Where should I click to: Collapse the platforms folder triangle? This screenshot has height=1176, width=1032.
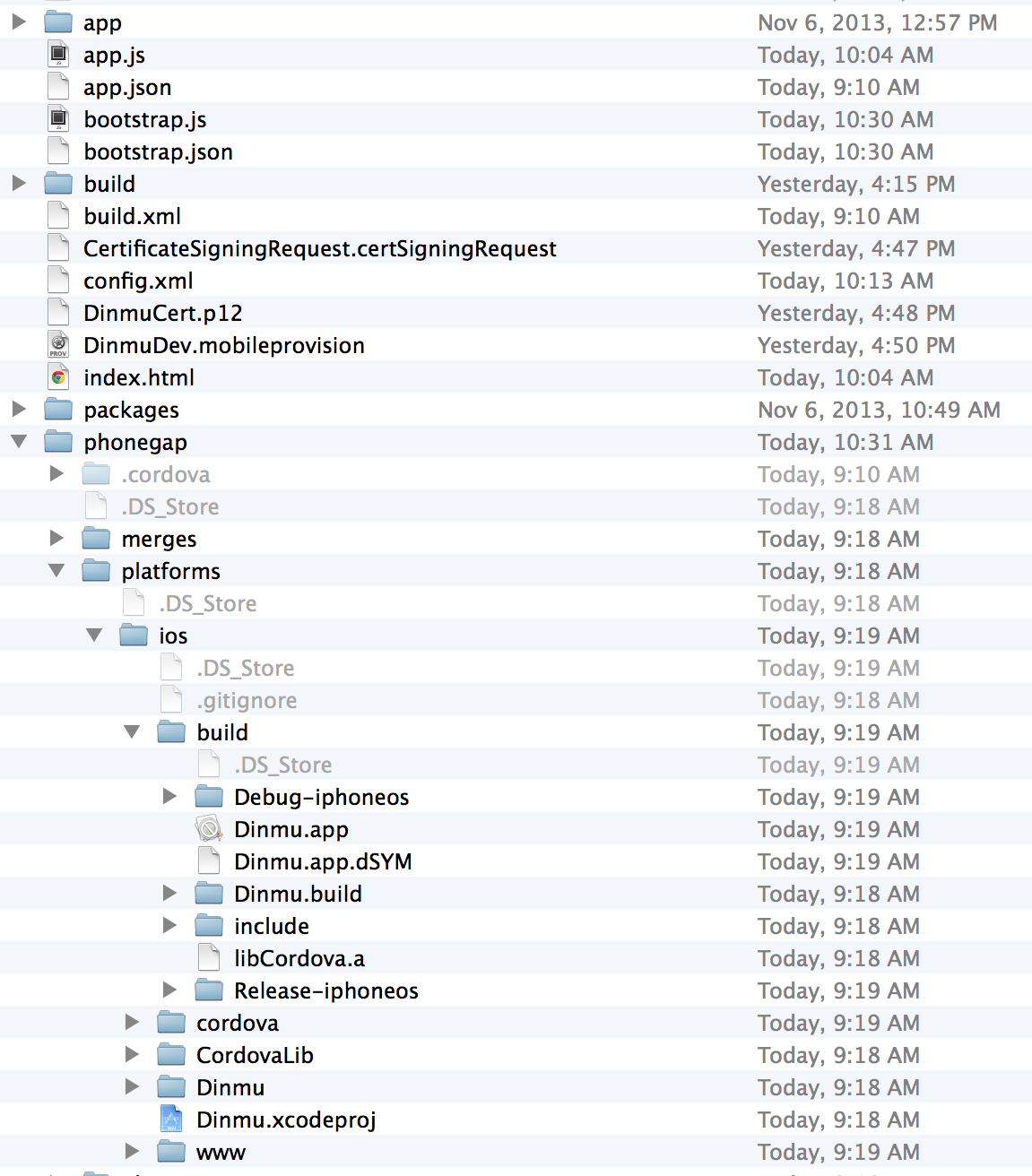pyautogui.click(x=56, y=571)
